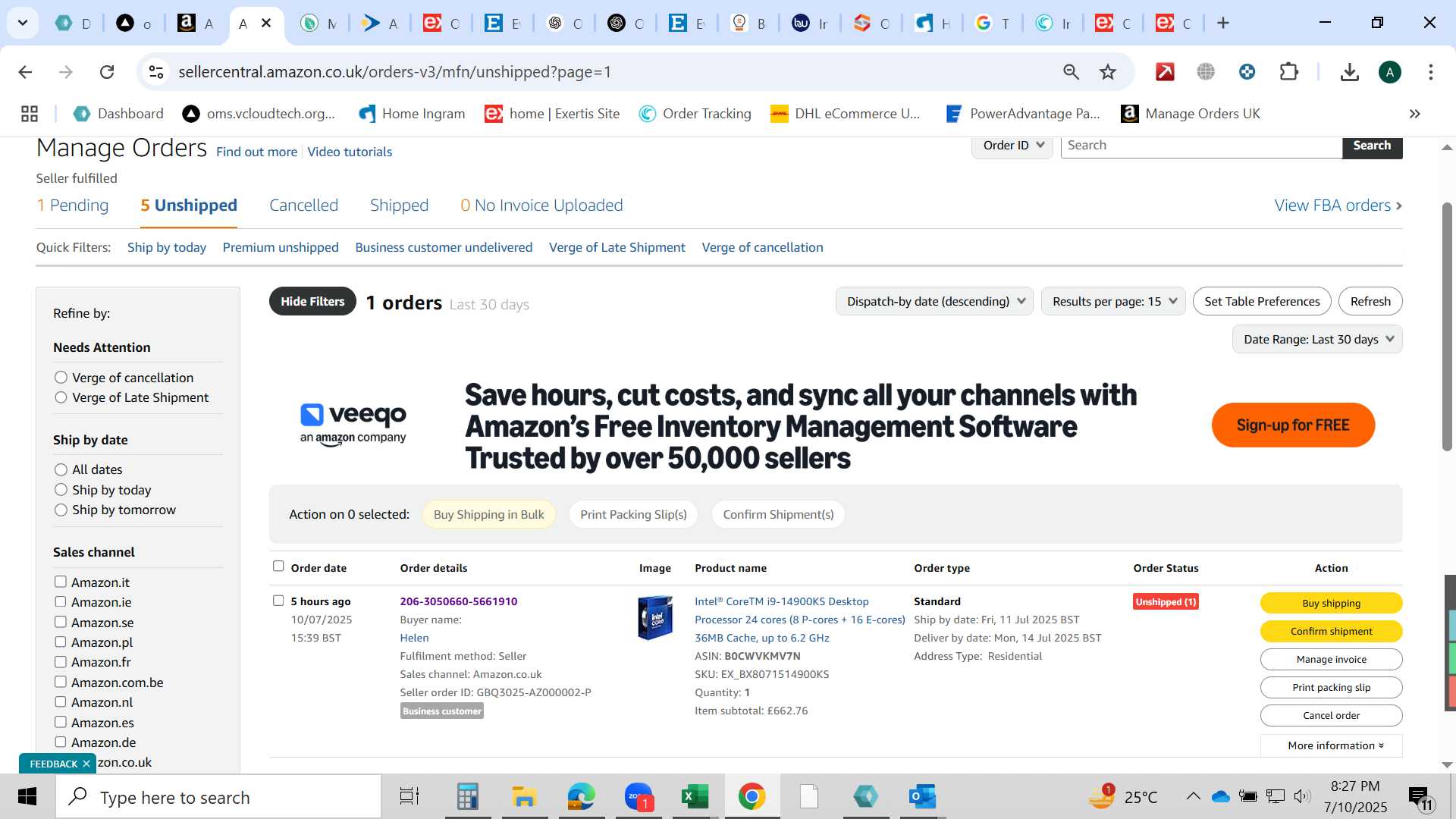Click the Windows taskbar search box

coord(218,797)
